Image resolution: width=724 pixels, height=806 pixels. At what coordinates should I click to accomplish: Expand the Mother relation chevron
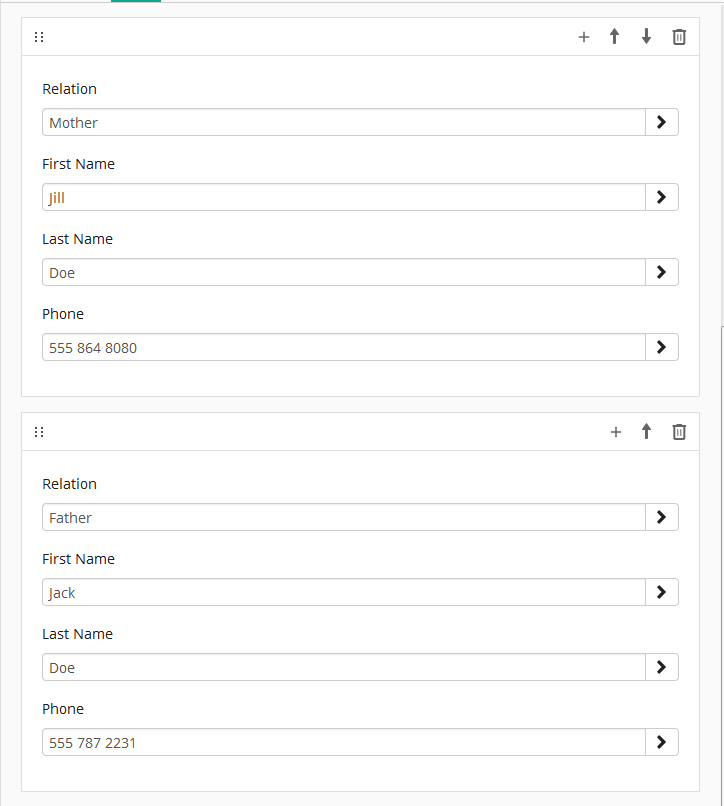pos(662,122)
